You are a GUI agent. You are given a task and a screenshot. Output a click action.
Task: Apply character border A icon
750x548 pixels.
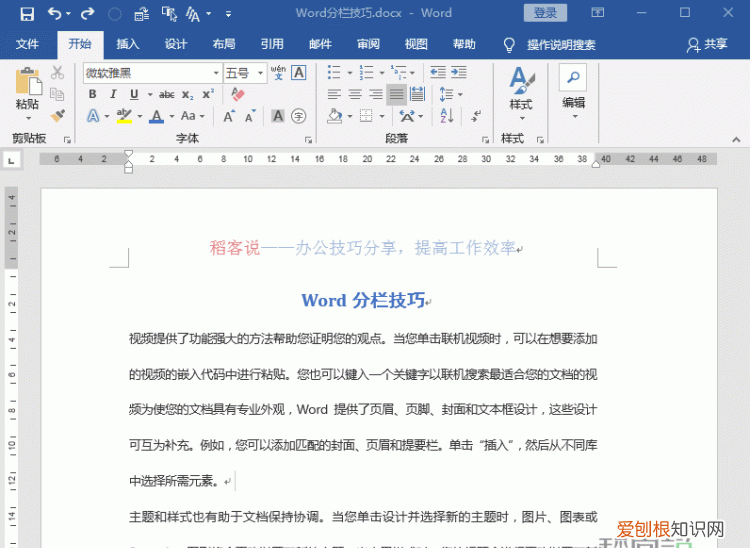point(299,73)
